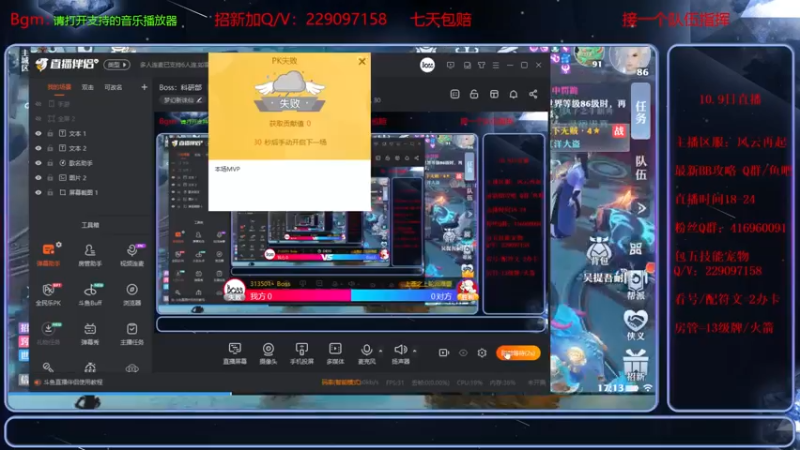800x450 pixels.
Task: Open settings gear beside start-stream button
Action: (482, 353)
